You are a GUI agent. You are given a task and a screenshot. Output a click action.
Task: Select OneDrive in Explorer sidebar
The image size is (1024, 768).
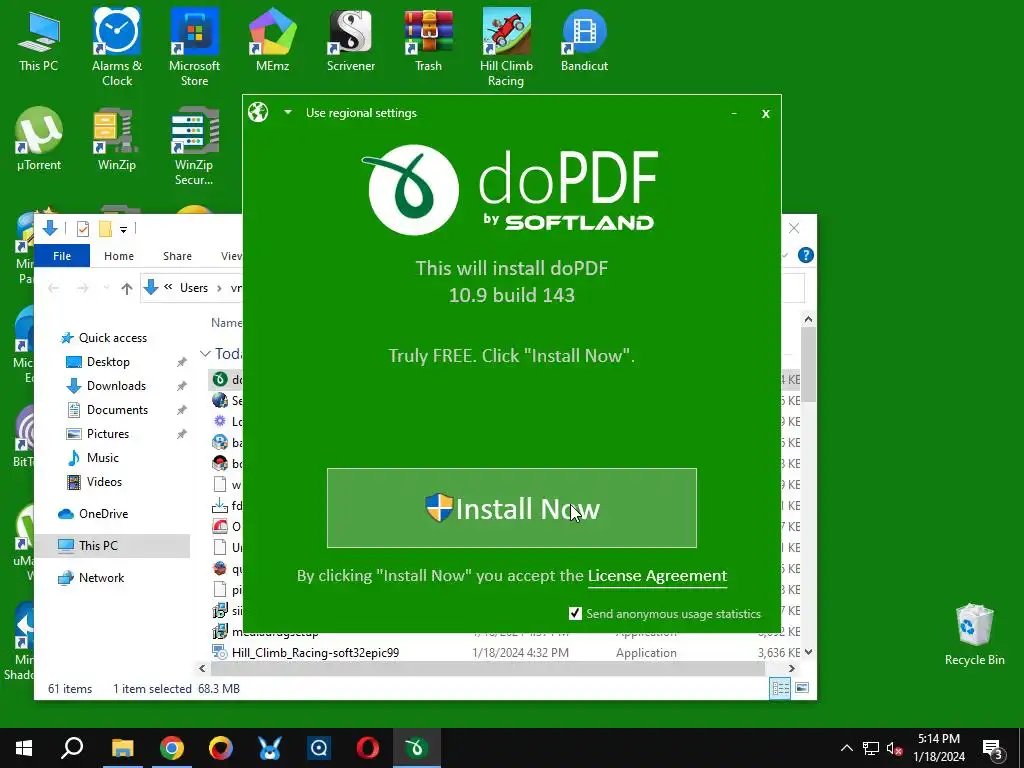tap(103, 514)
